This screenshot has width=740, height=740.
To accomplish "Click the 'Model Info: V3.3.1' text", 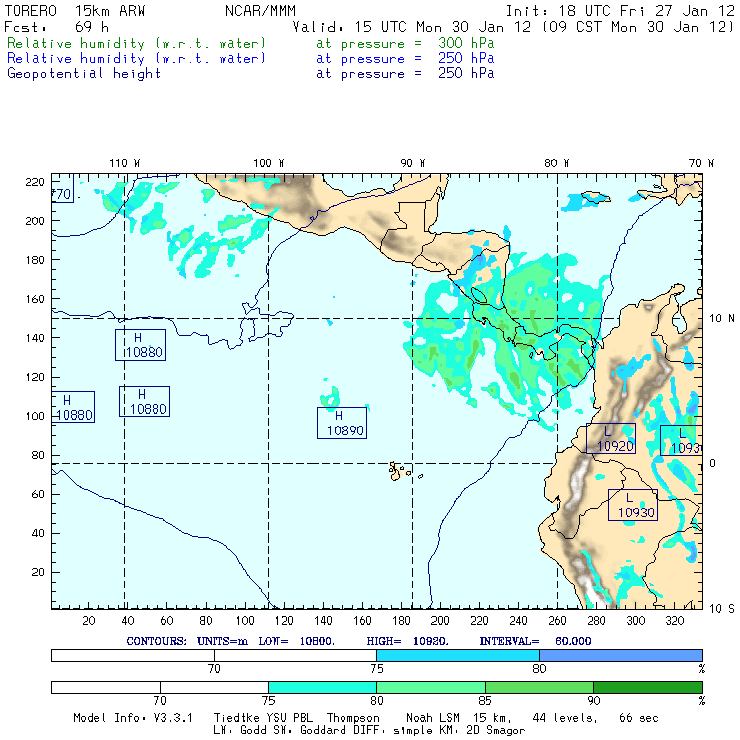I will click(x=133, y=718).
